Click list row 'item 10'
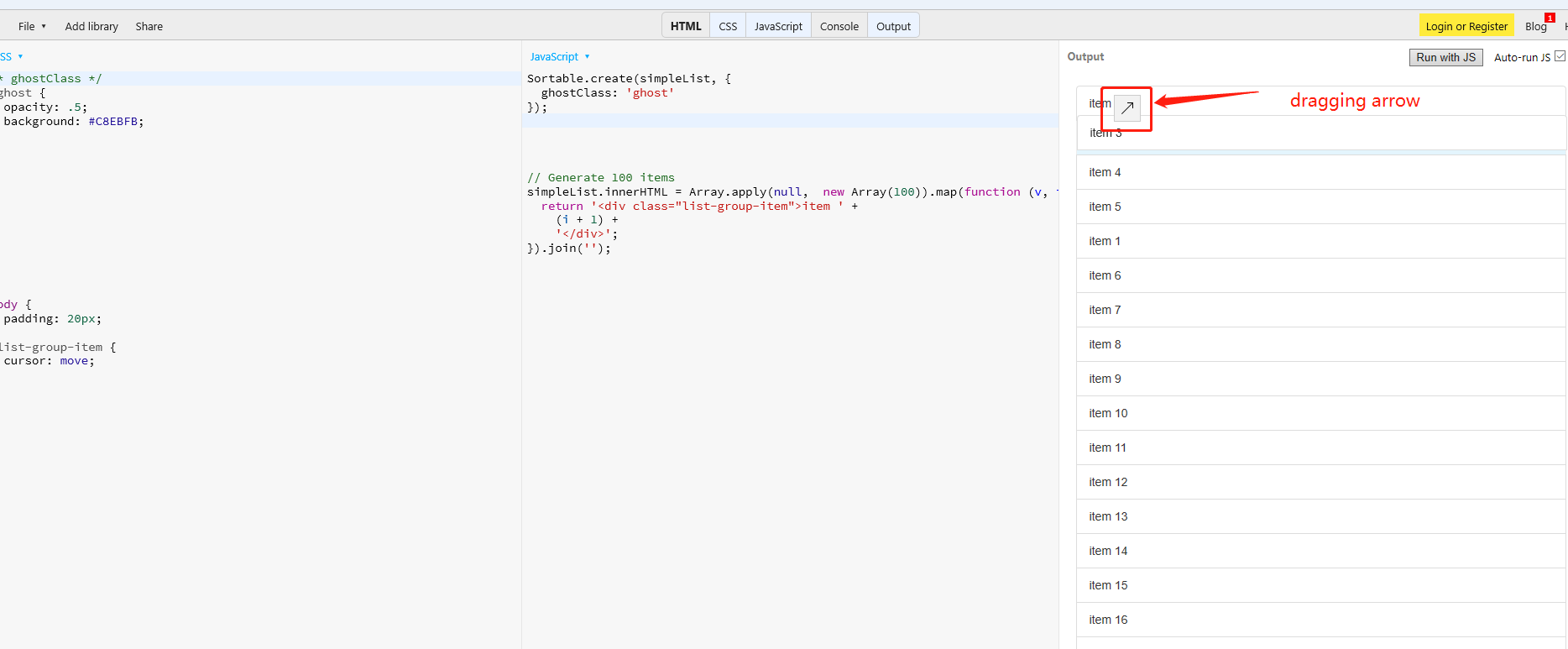This screenshot has height=649, width=1568. [x=1321, y=413]
